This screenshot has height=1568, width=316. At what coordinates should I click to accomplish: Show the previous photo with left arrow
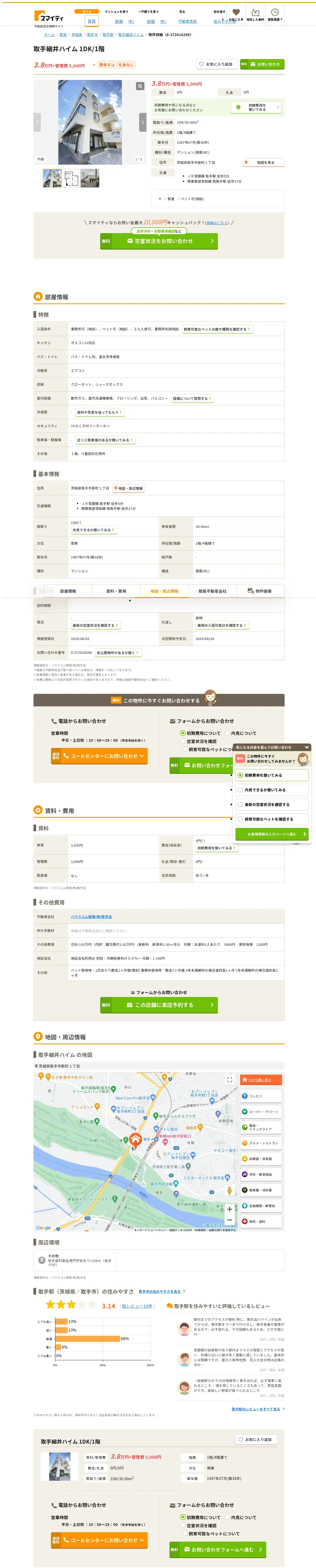[37, 122]
